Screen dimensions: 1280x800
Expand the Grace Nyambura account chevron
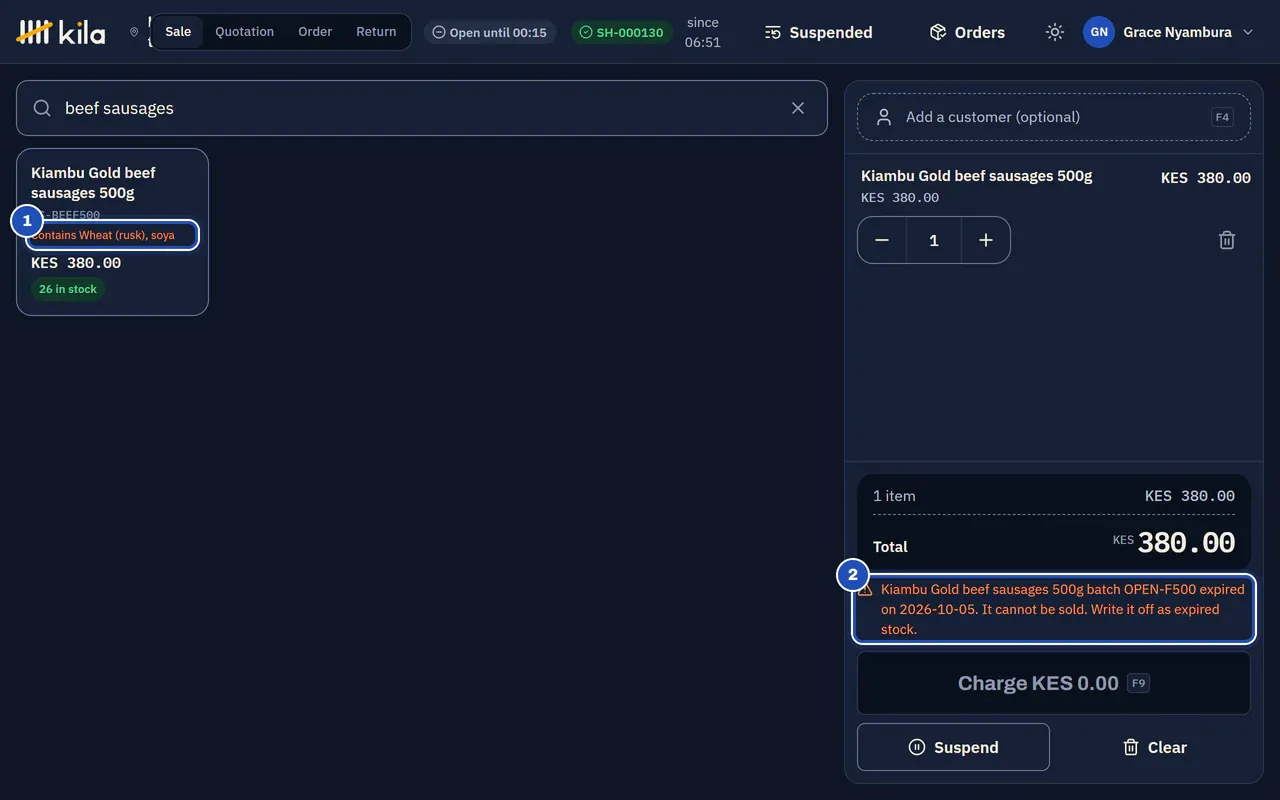click(x=1248, y=32)
